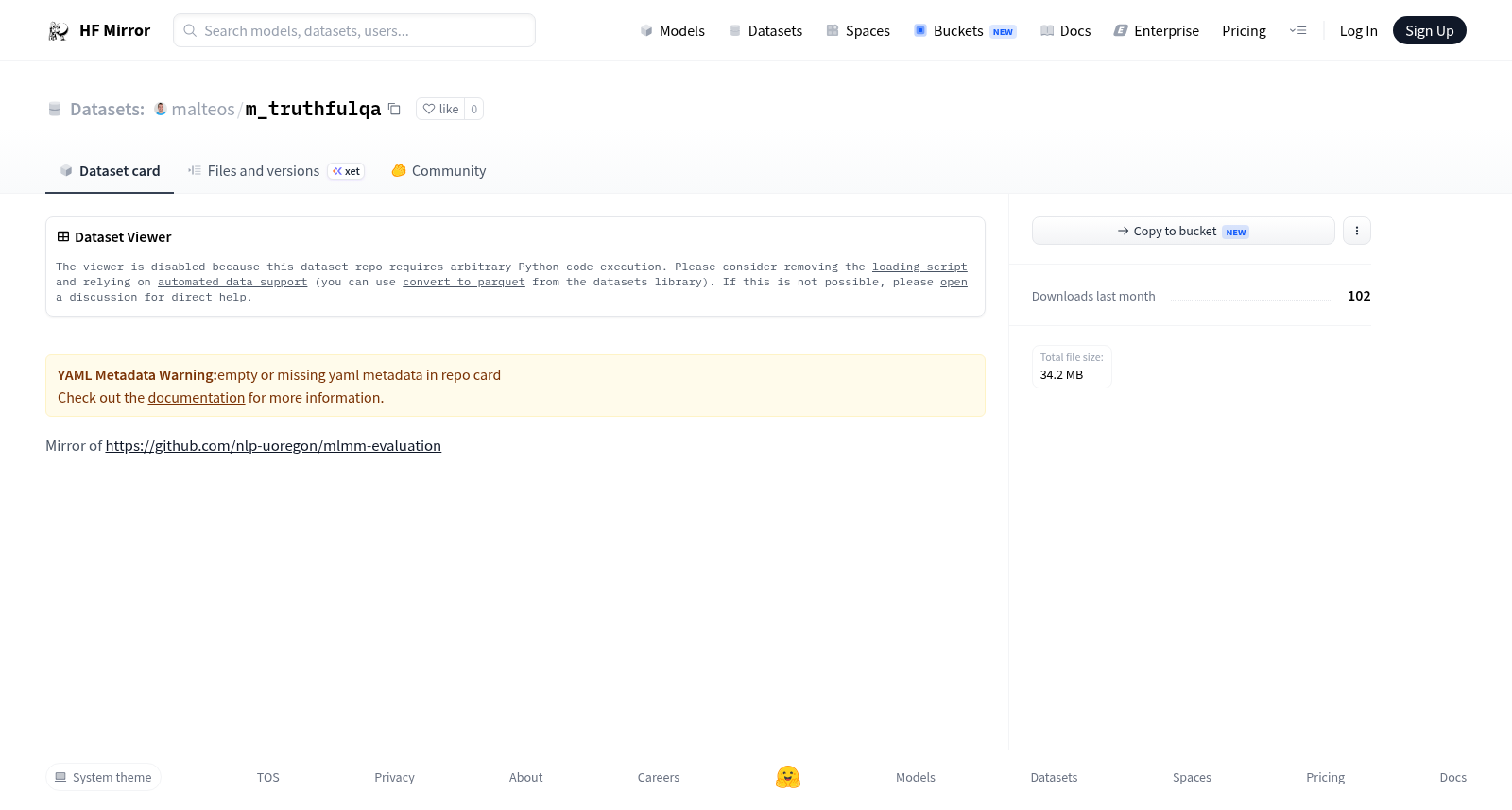This screenshot has height=810, width=1512.
Task: Click the downloads count 102
Action: (x=1359, y=296)
